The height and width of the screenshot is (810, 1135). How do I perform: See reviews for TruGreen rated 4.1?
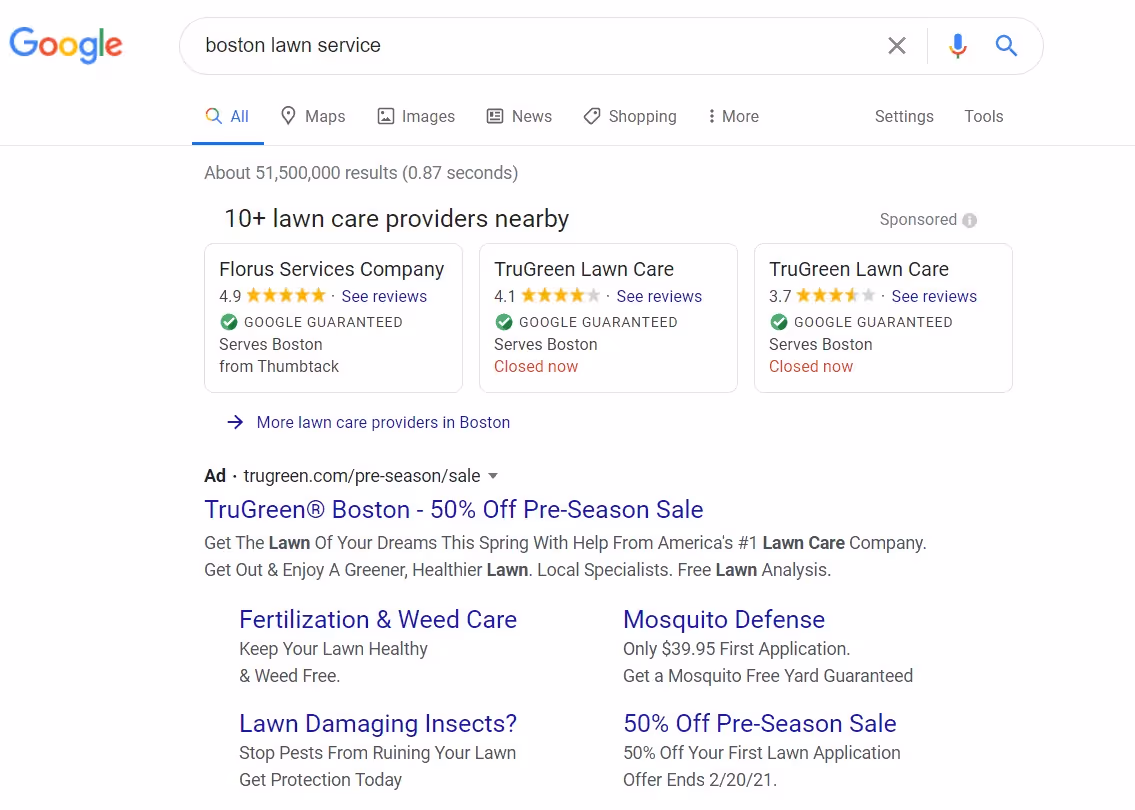[x=659, y=296]
